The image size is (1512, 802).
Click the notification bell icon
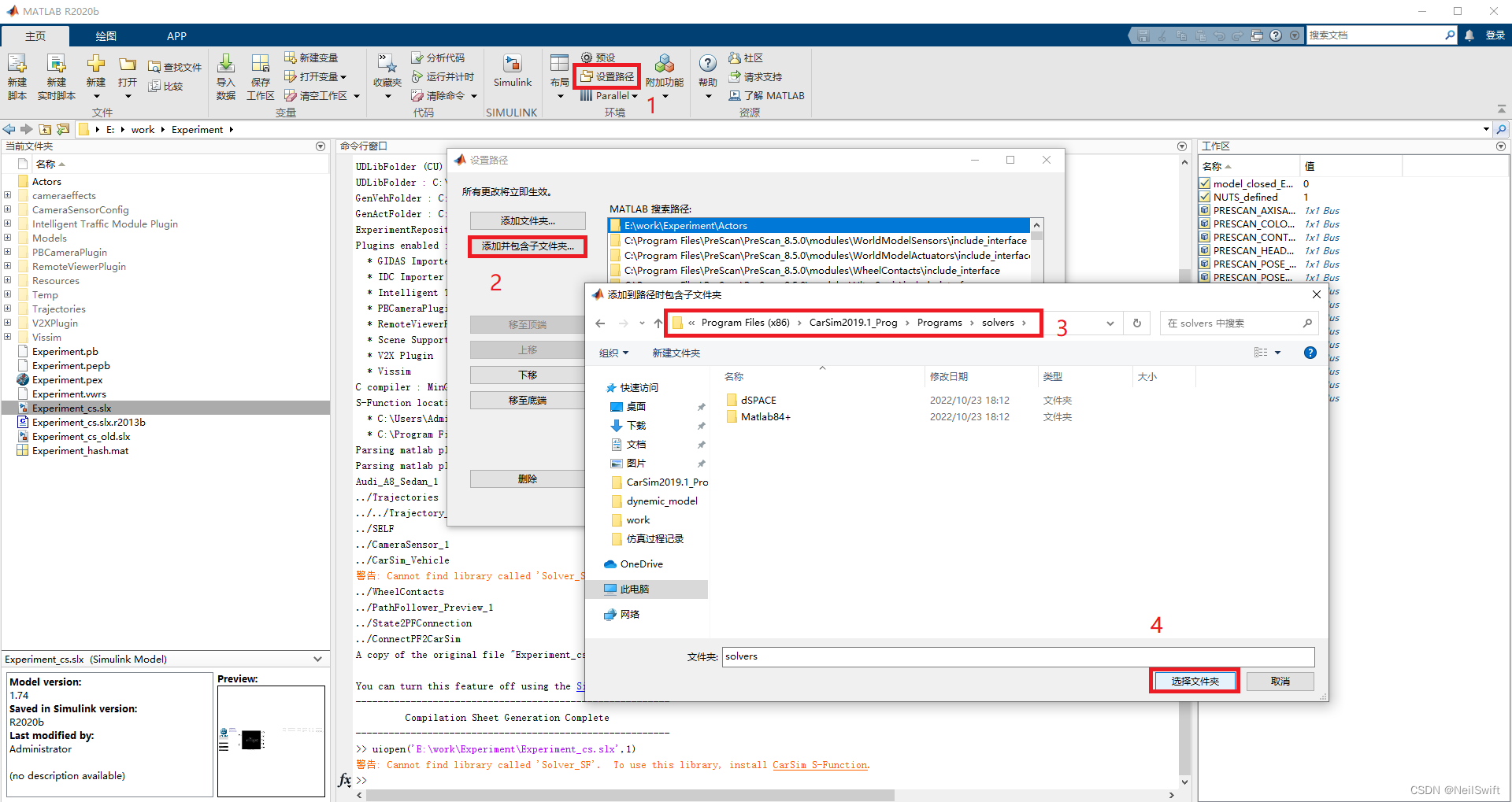1469,35
